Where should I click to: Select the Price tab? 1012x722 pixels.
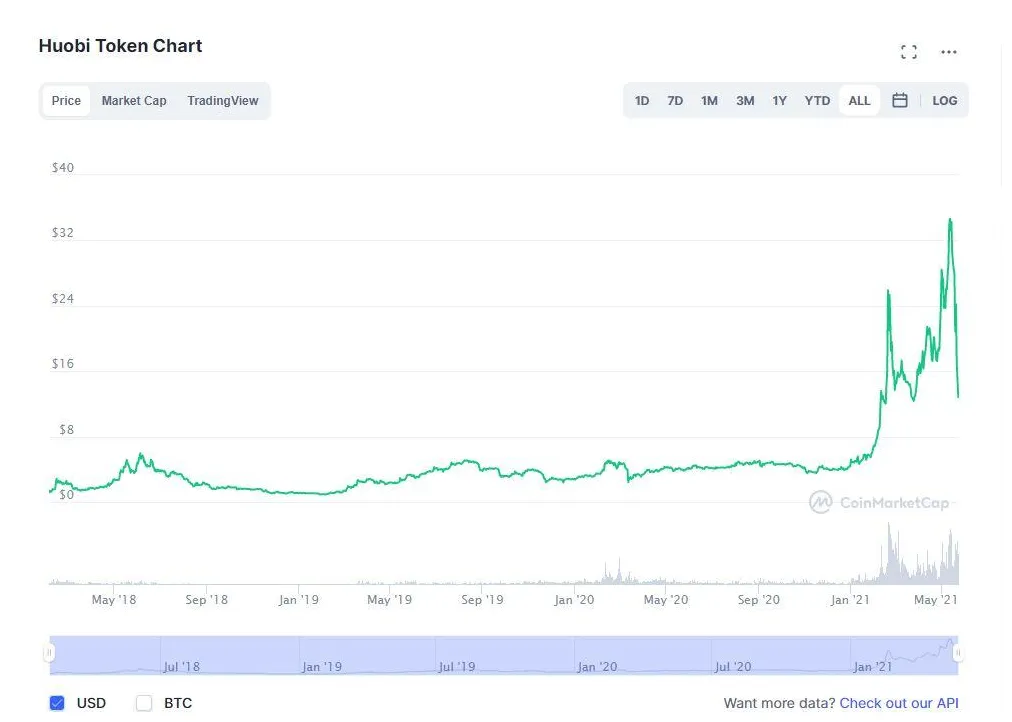66,100
